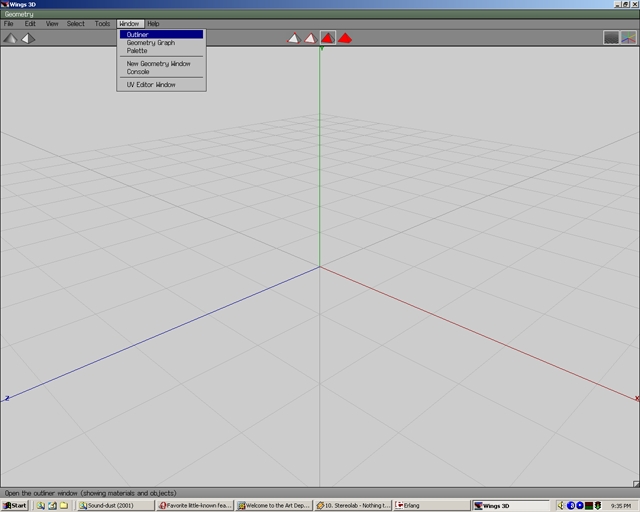Click the Geometry window title bar
The height and width of the screenshot is (512, 640).
(x=320, y=14)
